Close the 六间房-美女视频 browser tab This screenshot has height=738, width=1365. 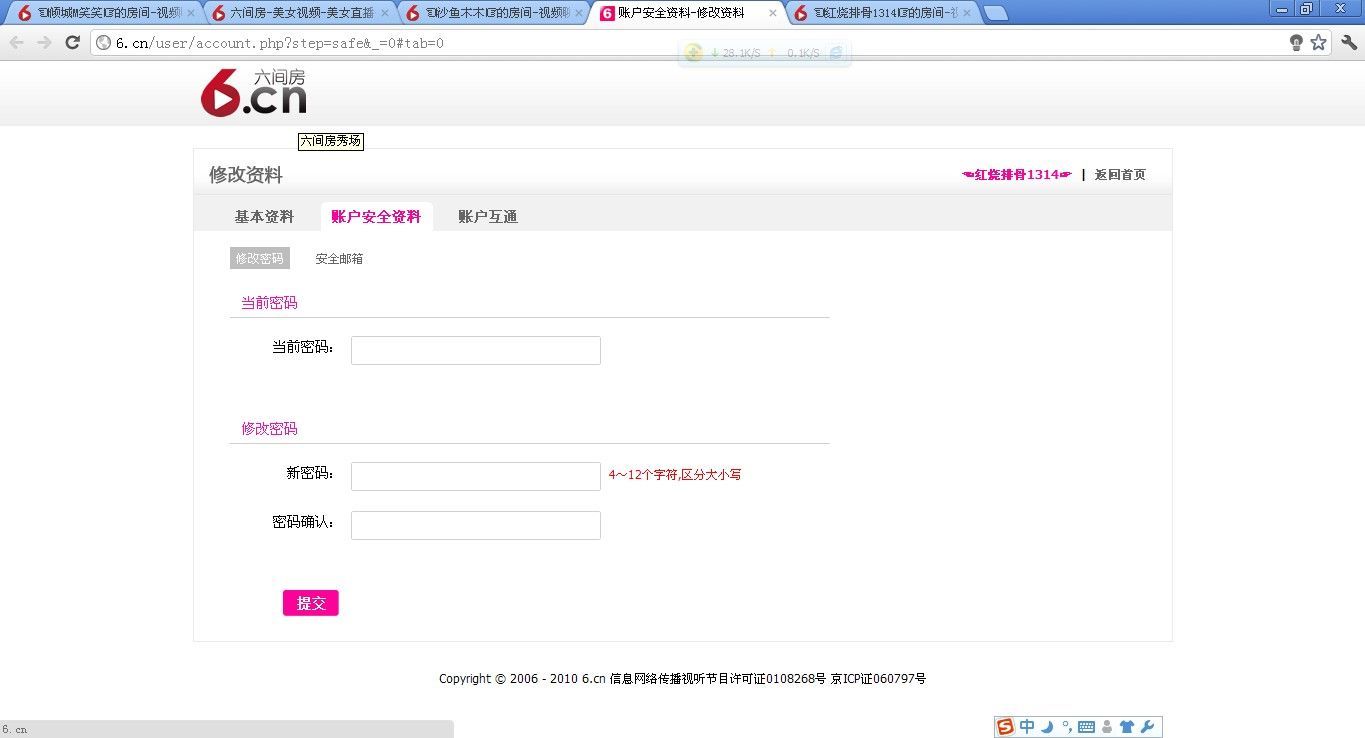click(385, 13)
